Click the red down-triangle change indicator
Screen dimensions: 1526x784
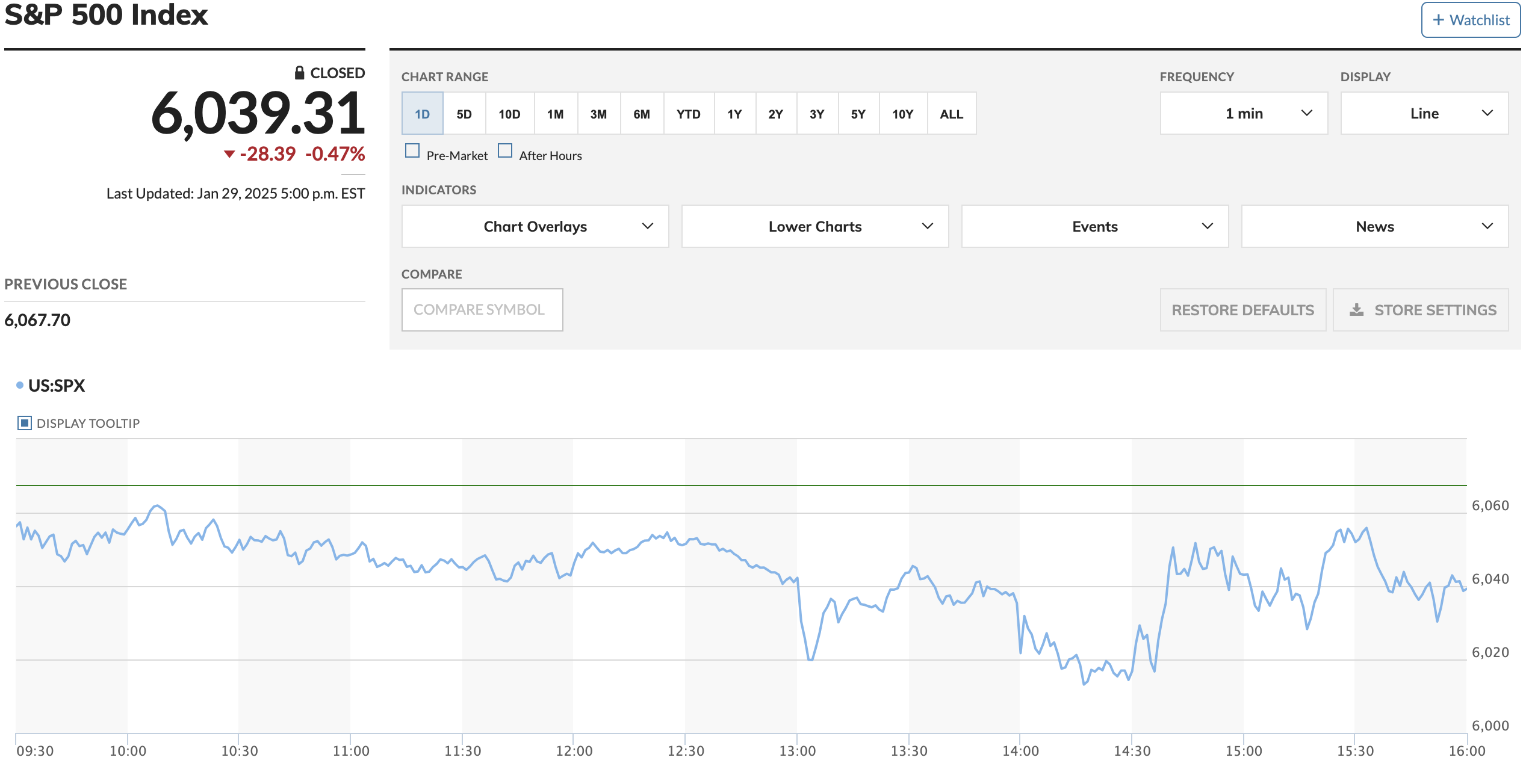229,154
